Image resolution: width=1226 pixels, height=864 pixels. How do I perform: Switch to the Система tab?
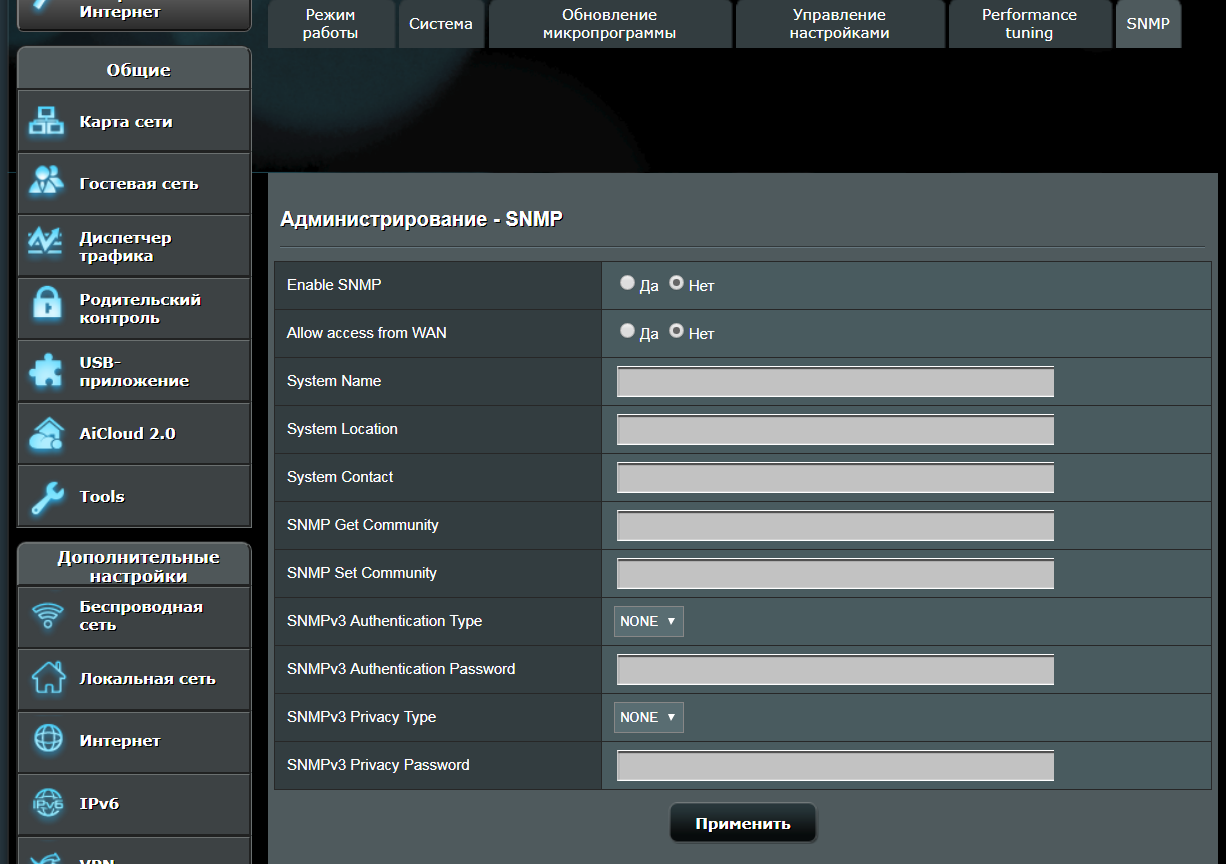pyautogui.click(x=441, y=24)
